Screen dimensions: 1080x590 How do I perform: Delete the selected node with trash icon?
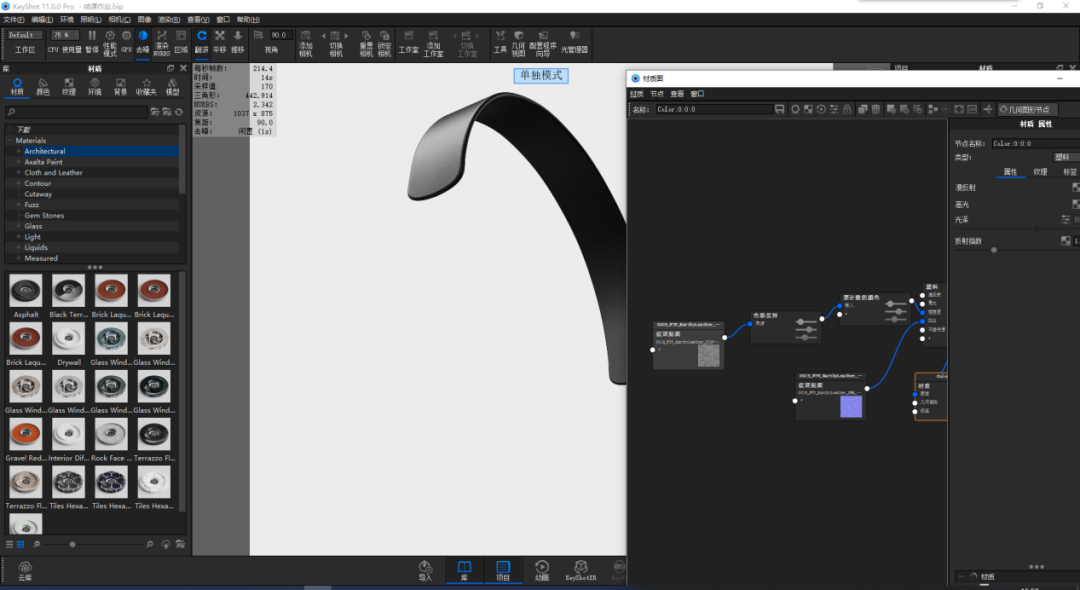click(x=875, y=109)
